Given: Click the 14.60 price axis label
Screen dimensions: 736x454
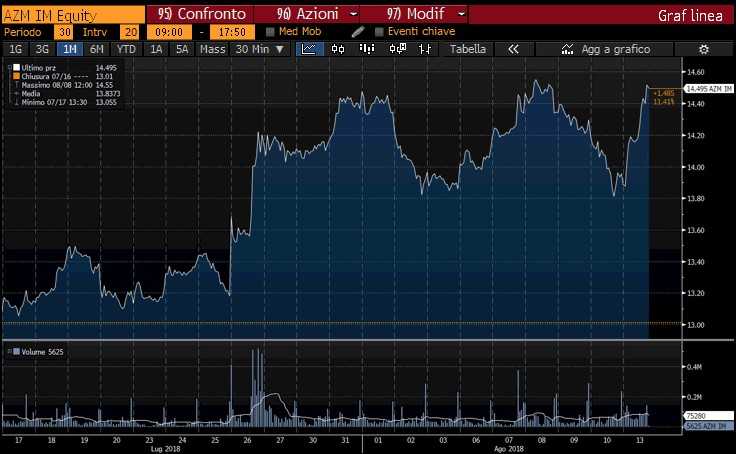Looking at the screenshot, I should pos(696,72).
